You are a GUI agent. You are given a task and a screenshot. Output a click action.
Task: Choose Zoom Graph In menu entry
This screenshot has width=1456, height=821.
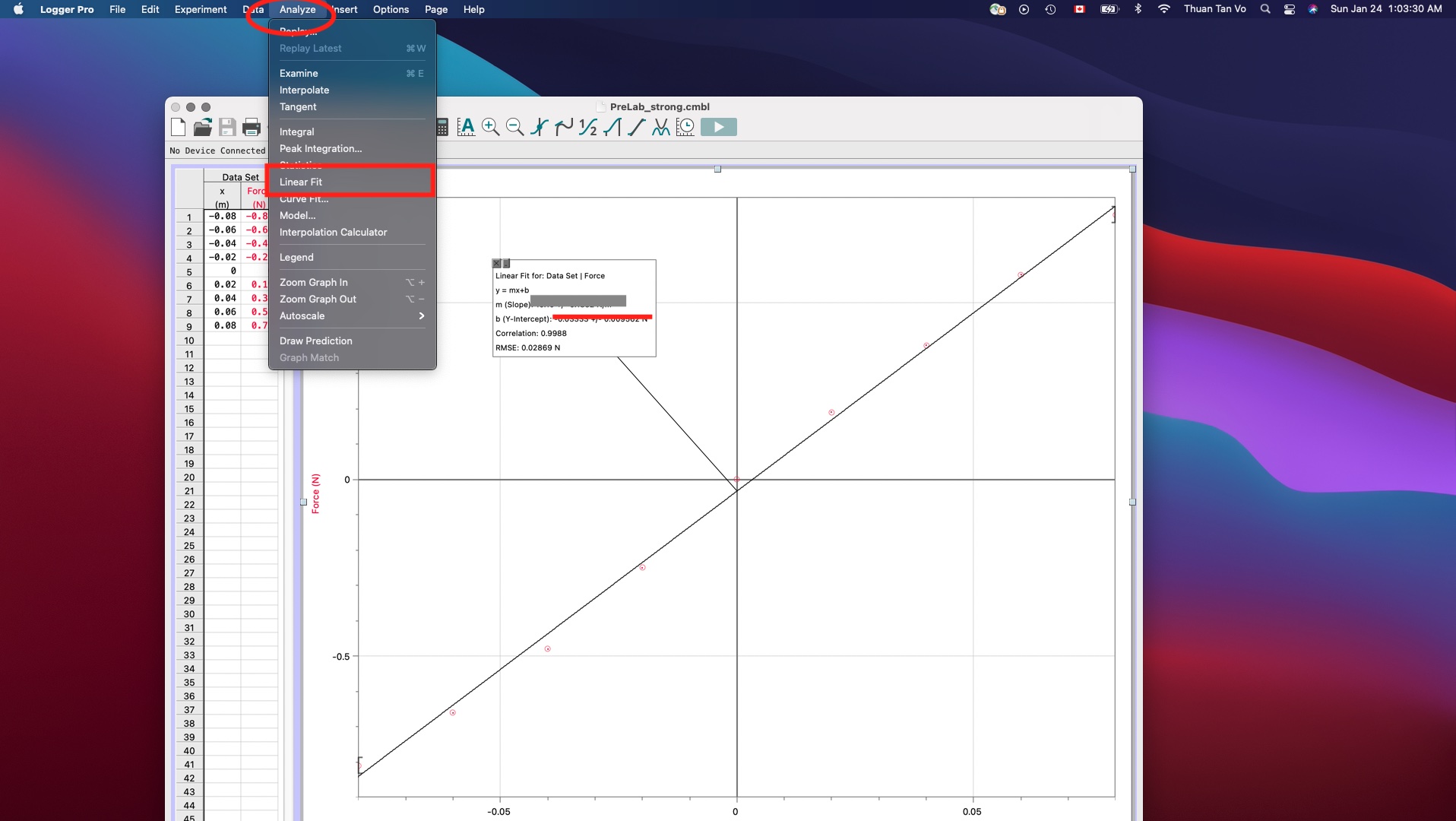(x=352, y=282)
